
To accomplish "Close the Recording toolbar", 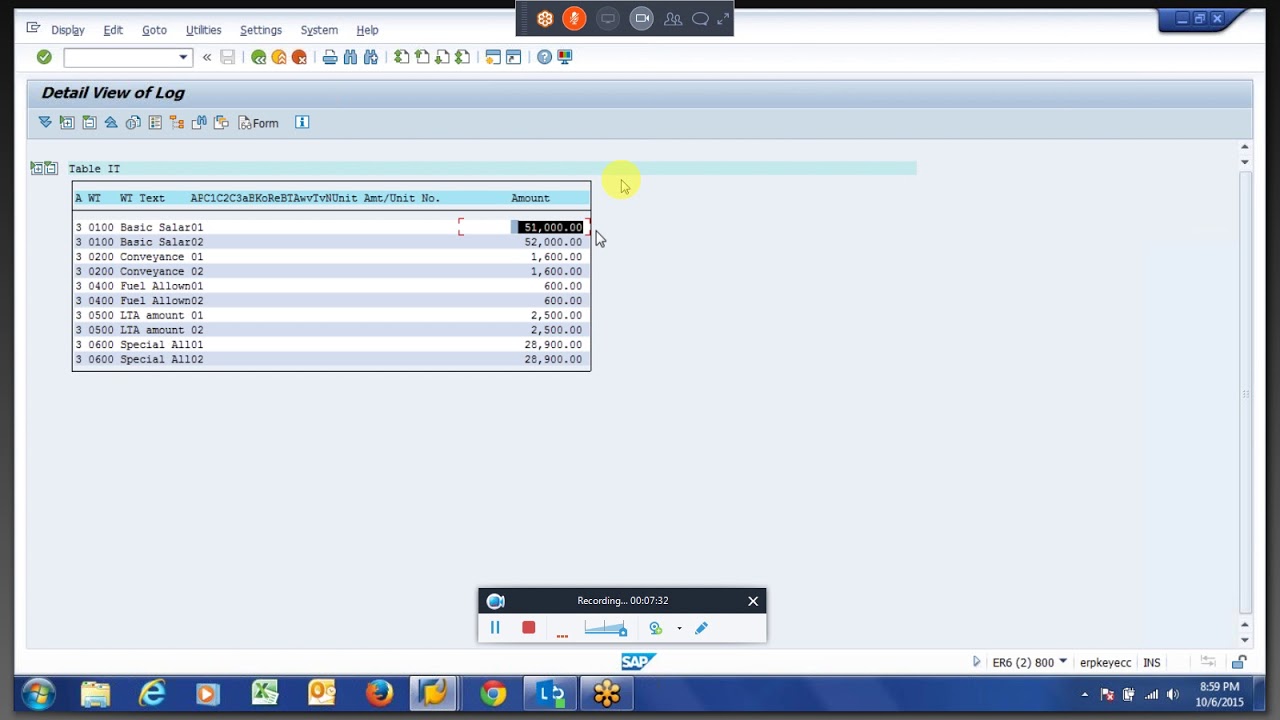I will click(753, 601).
